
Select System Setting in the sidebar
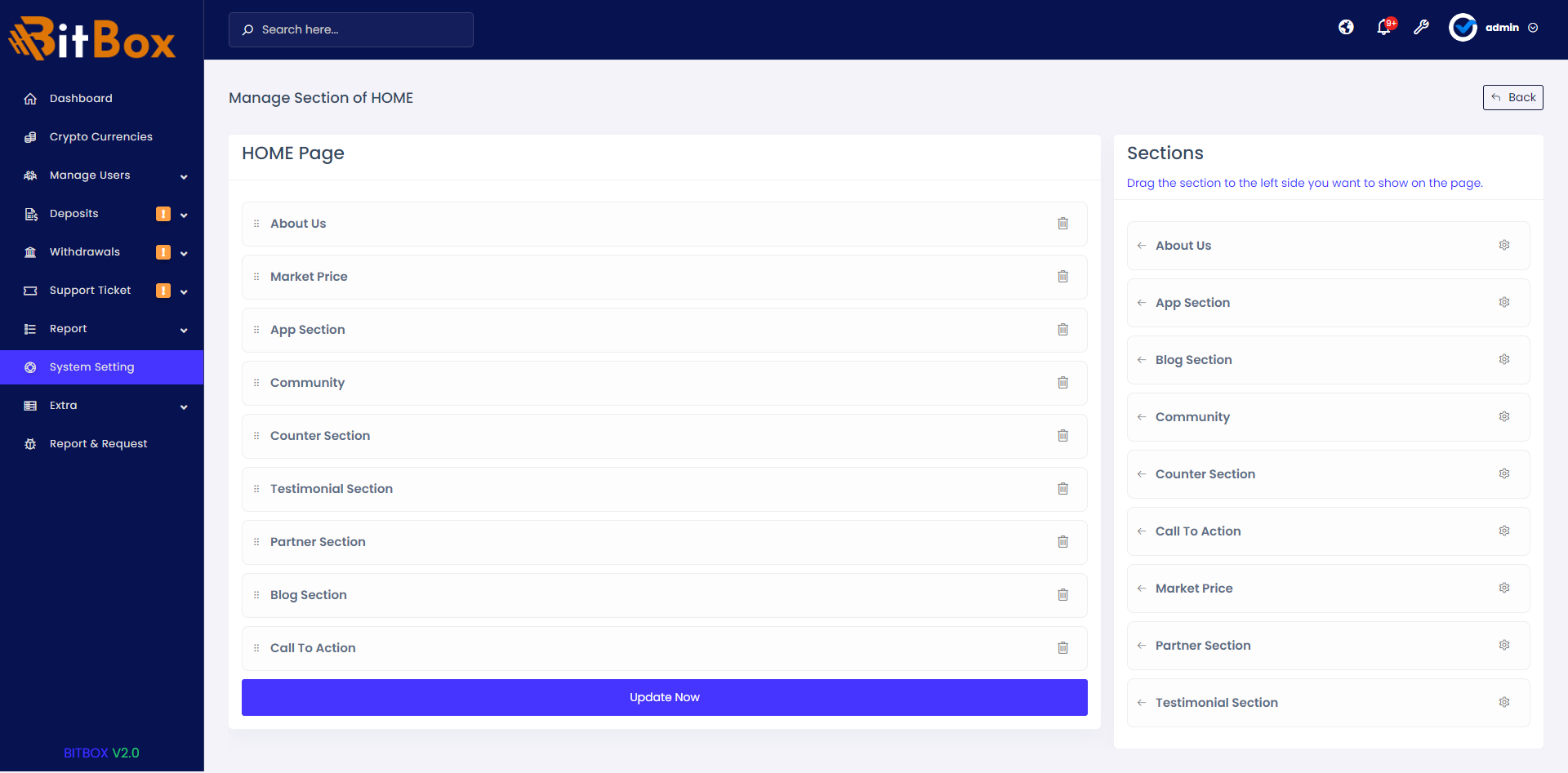pos(91,367)
